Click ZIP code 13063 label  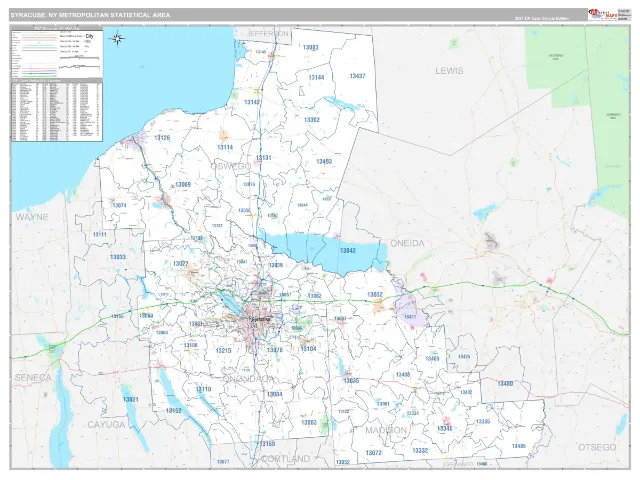pyautogui.click(x=309, y=422)
